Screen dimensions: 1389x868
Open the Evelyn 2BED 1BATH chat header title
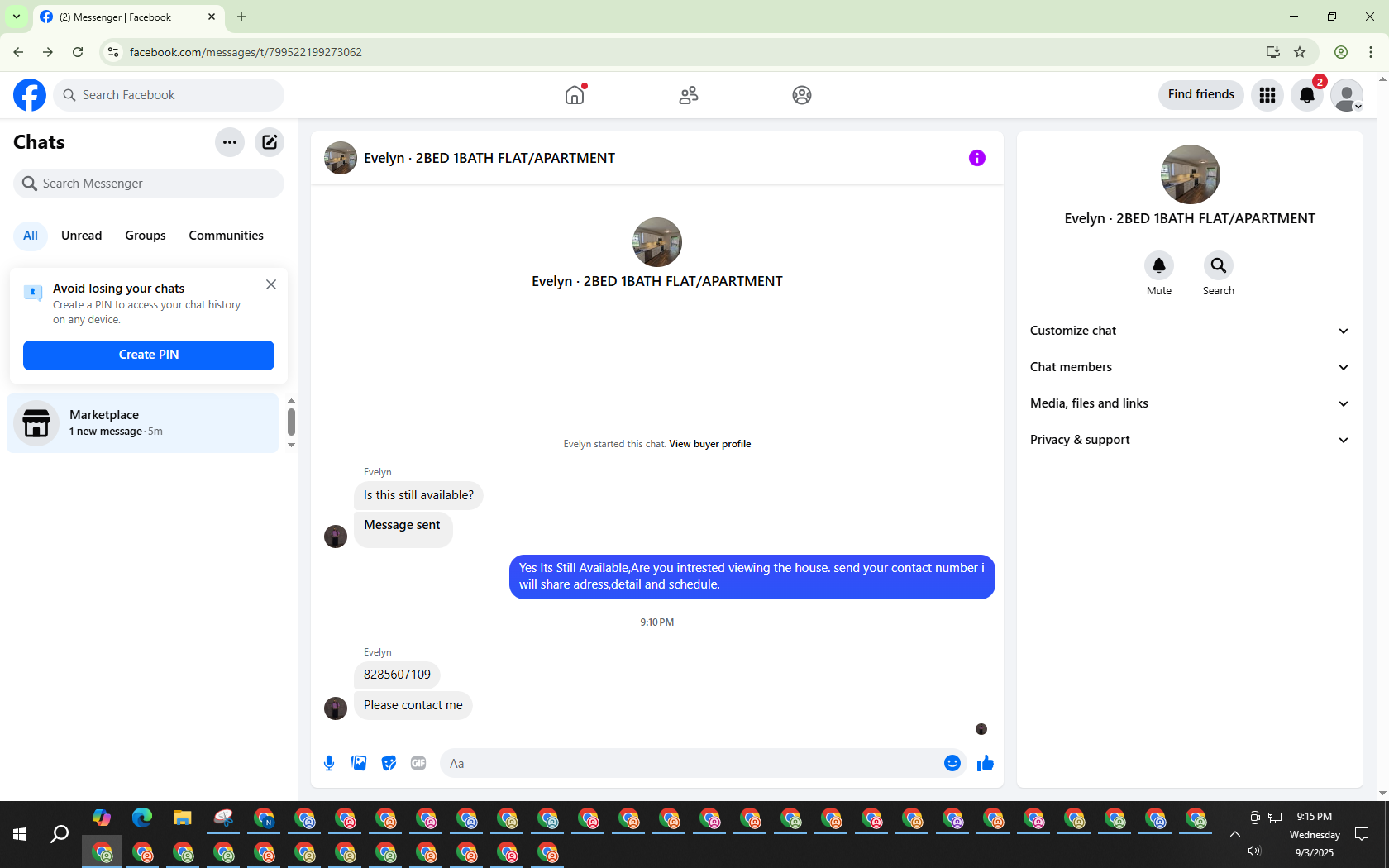489,158
